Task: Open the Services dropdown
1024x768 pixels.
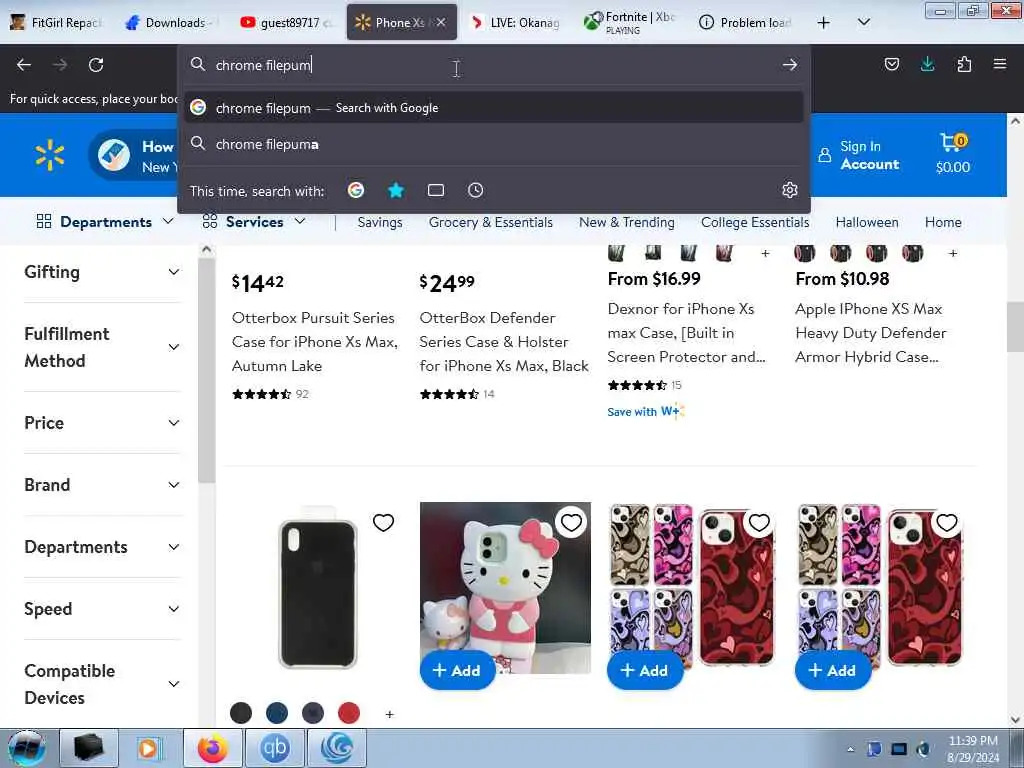Action: pyautogui.click(x=254, y=221)
